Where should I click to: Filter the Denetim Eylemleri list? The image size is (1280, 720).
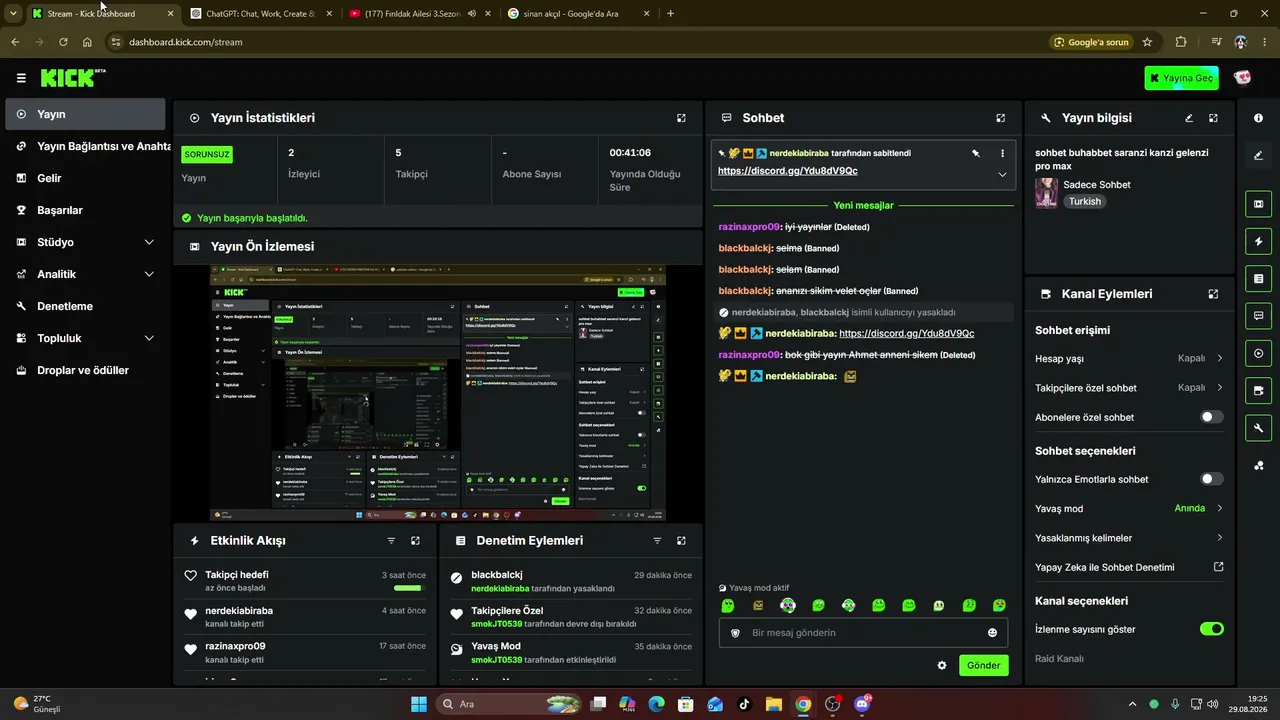click(x=657, y=541)
